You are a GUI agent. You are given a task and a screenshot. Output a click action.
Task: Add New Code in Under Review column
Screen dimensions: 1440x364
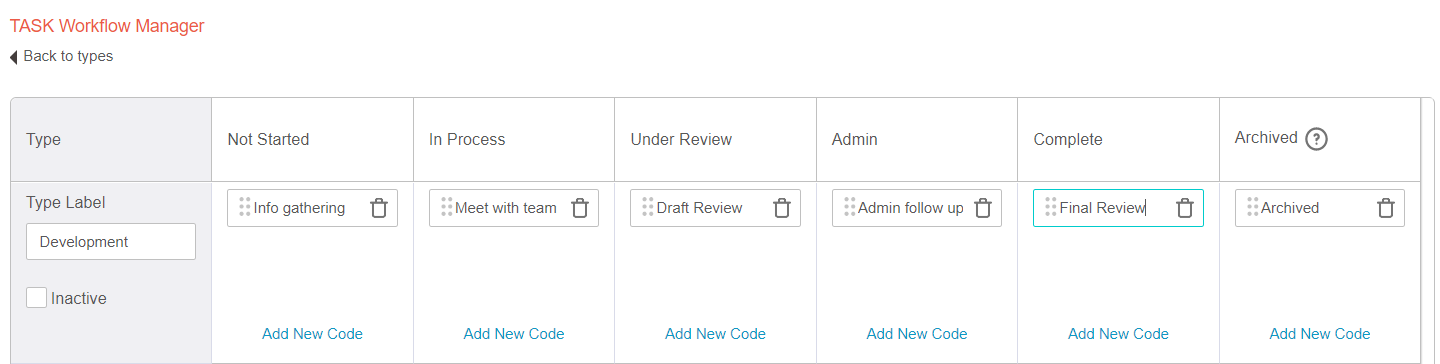pyautogui.click(x=715, y=334)
